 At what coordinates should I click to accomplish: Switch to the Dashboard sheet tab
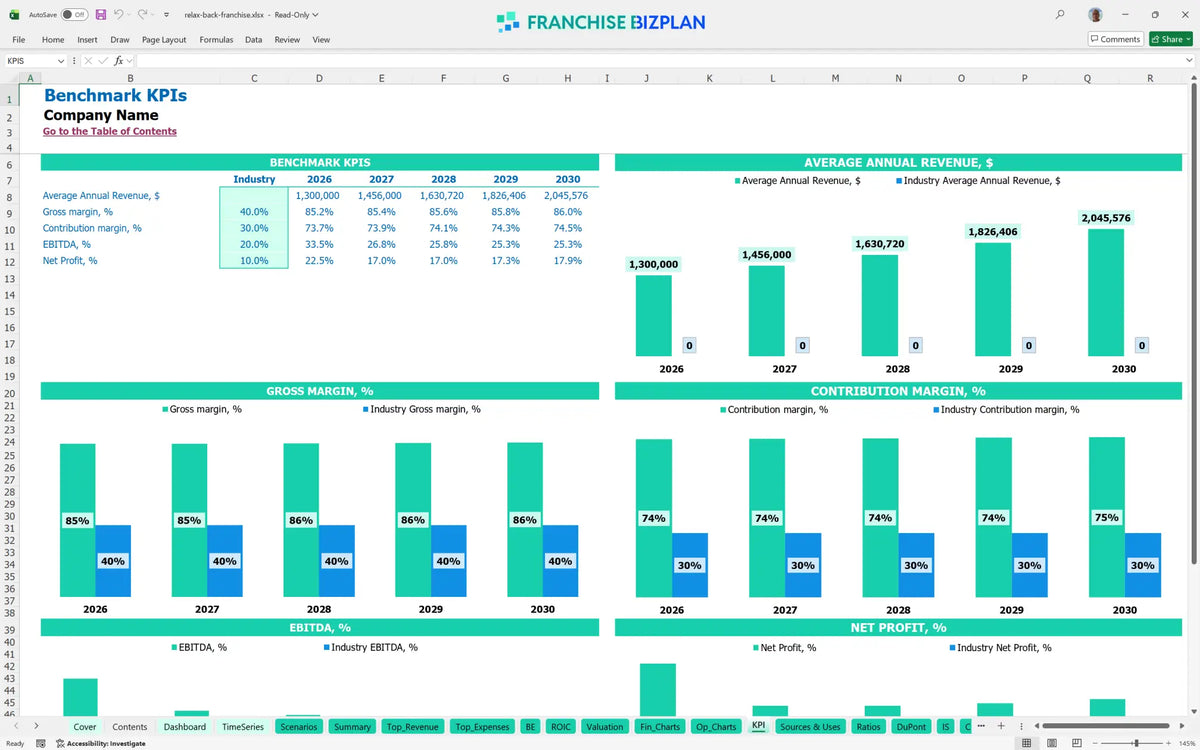pyautogui.click(x=185, y=727)
